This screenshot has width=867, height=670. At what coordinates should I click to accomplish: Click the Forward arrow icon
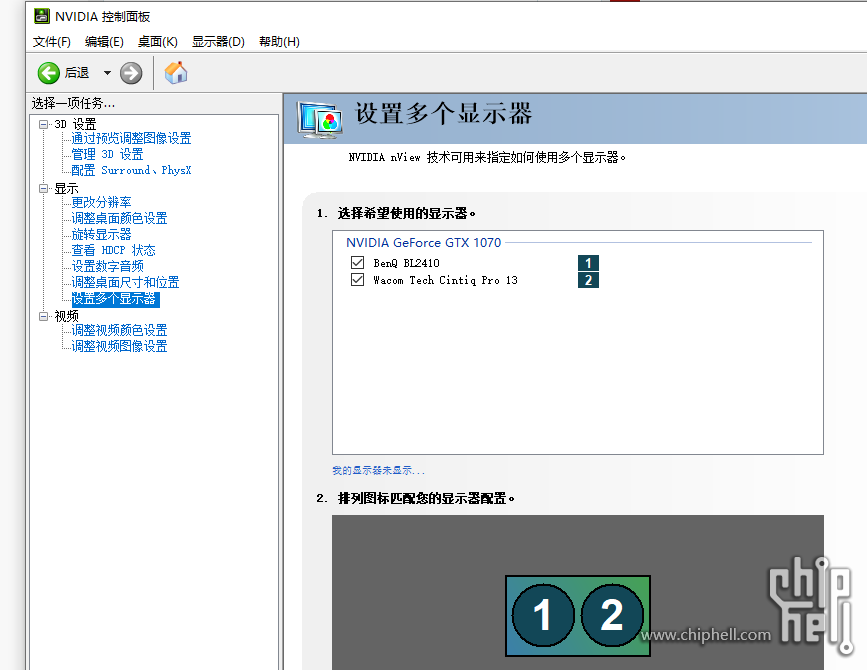coord(131,73)
